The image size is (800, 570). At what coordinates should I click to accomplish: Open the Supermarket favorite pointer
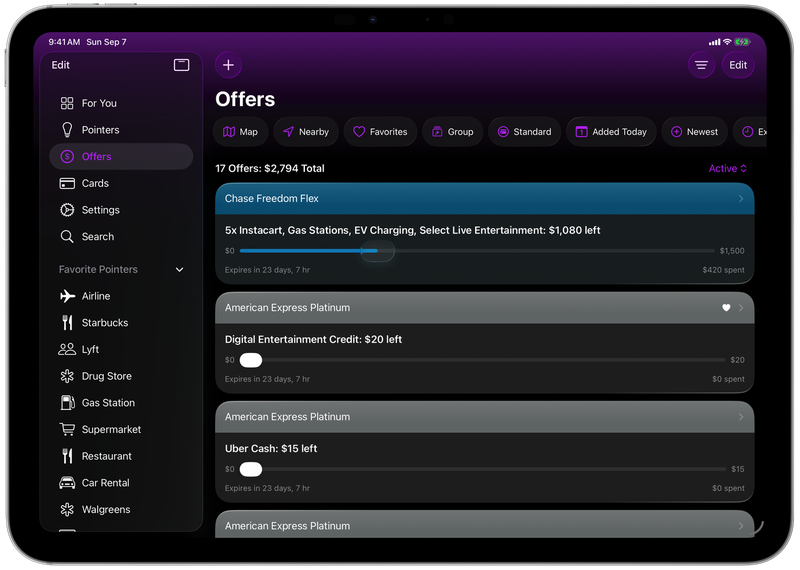click(121, 429)
